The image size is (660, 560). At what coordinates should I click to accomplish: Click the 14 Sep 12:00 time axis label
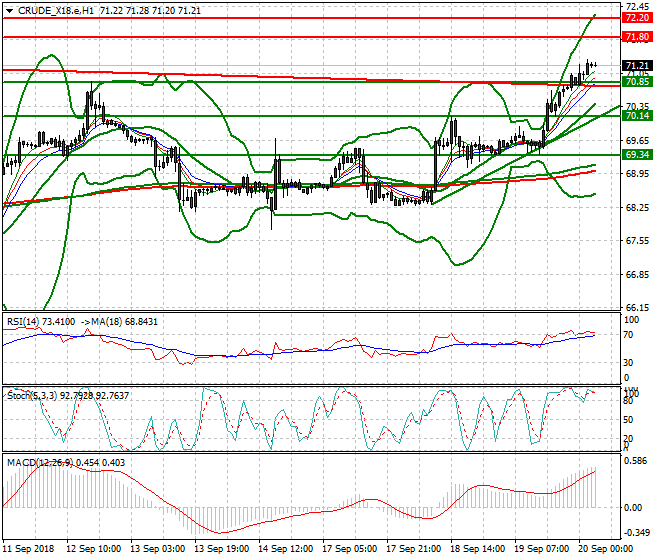click(x=285, y=549)
